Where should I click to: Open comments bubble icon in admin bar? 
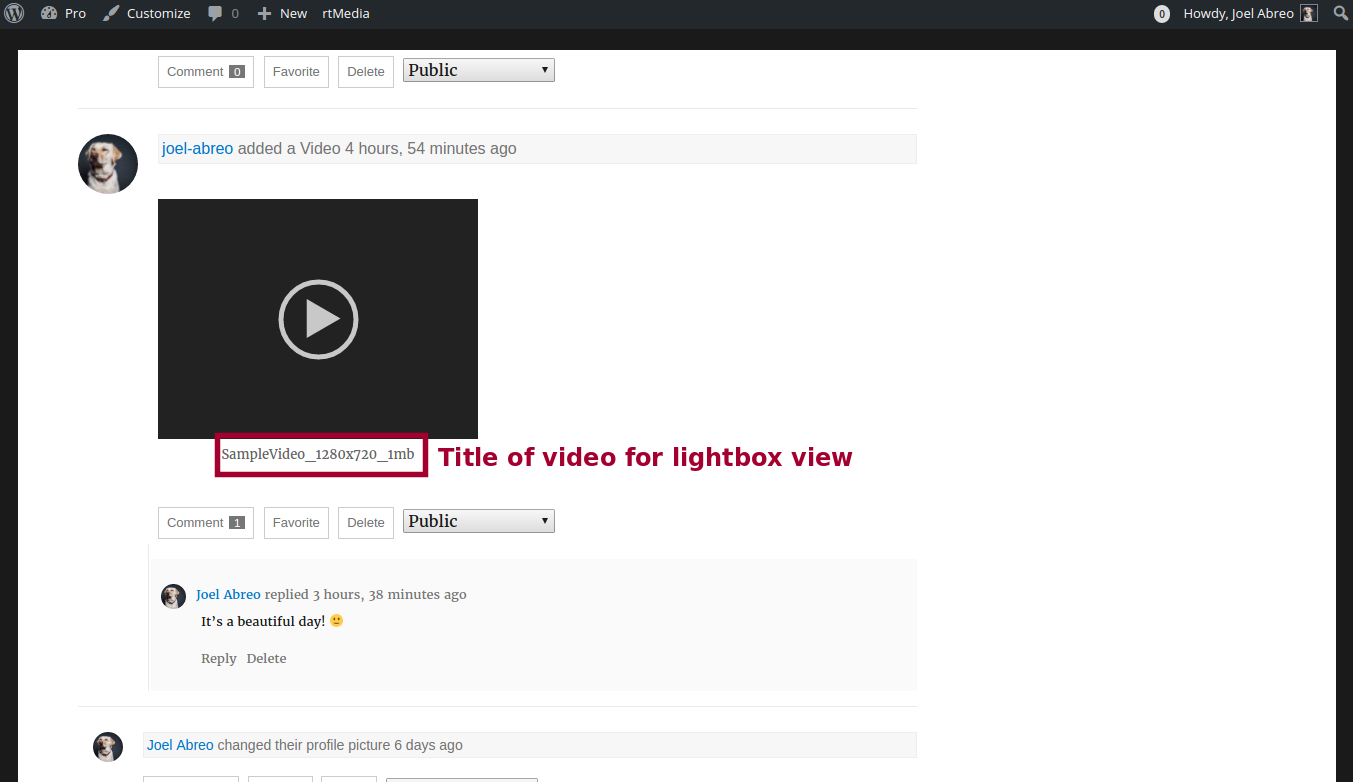tap(216, 13)
